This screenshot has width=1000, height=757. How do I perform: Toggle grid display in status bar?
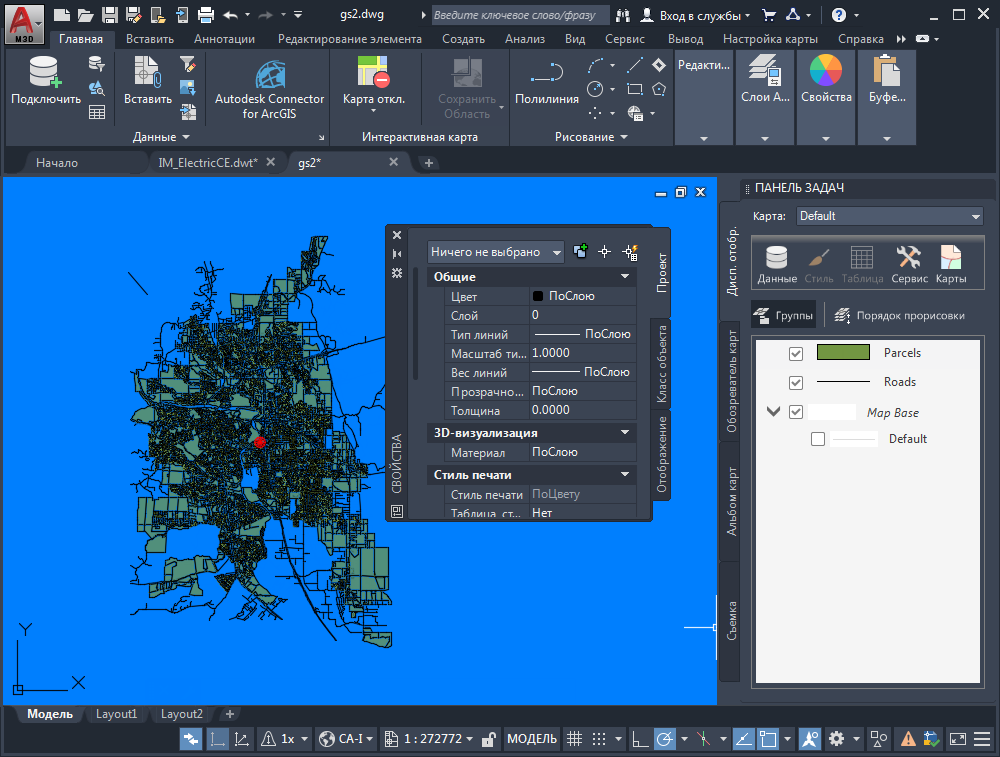click(574, 739)
